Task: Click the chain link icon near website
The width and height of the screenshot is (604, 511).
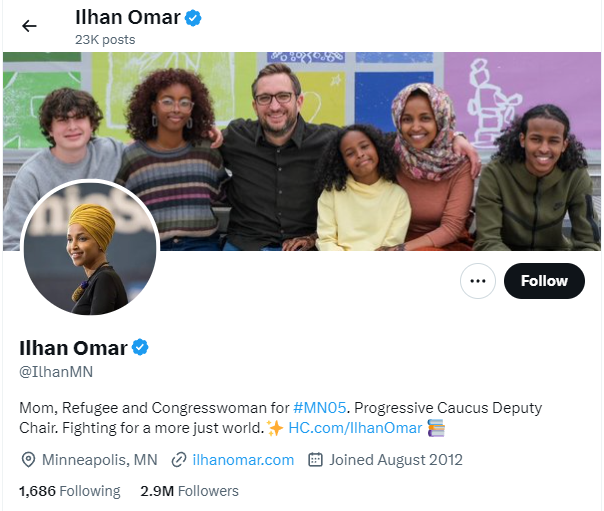Action: [x=179, y=460]
